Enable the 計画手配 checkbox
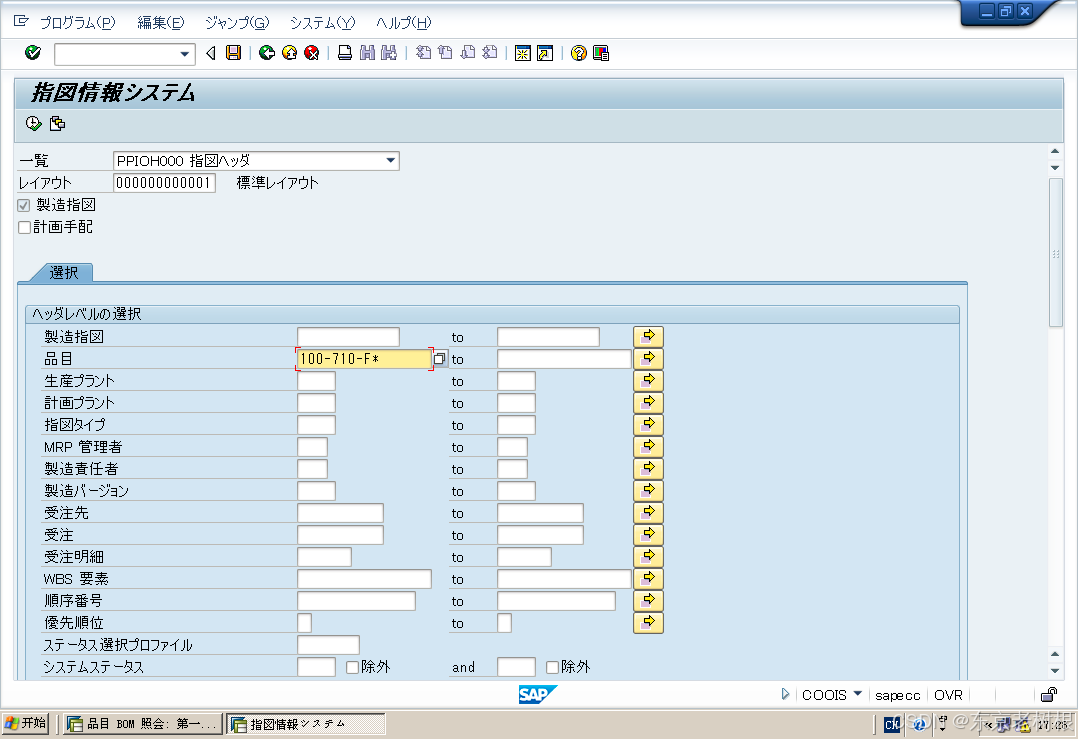The width and height of the screenshot is (1078, 739). tap(24, 227)
